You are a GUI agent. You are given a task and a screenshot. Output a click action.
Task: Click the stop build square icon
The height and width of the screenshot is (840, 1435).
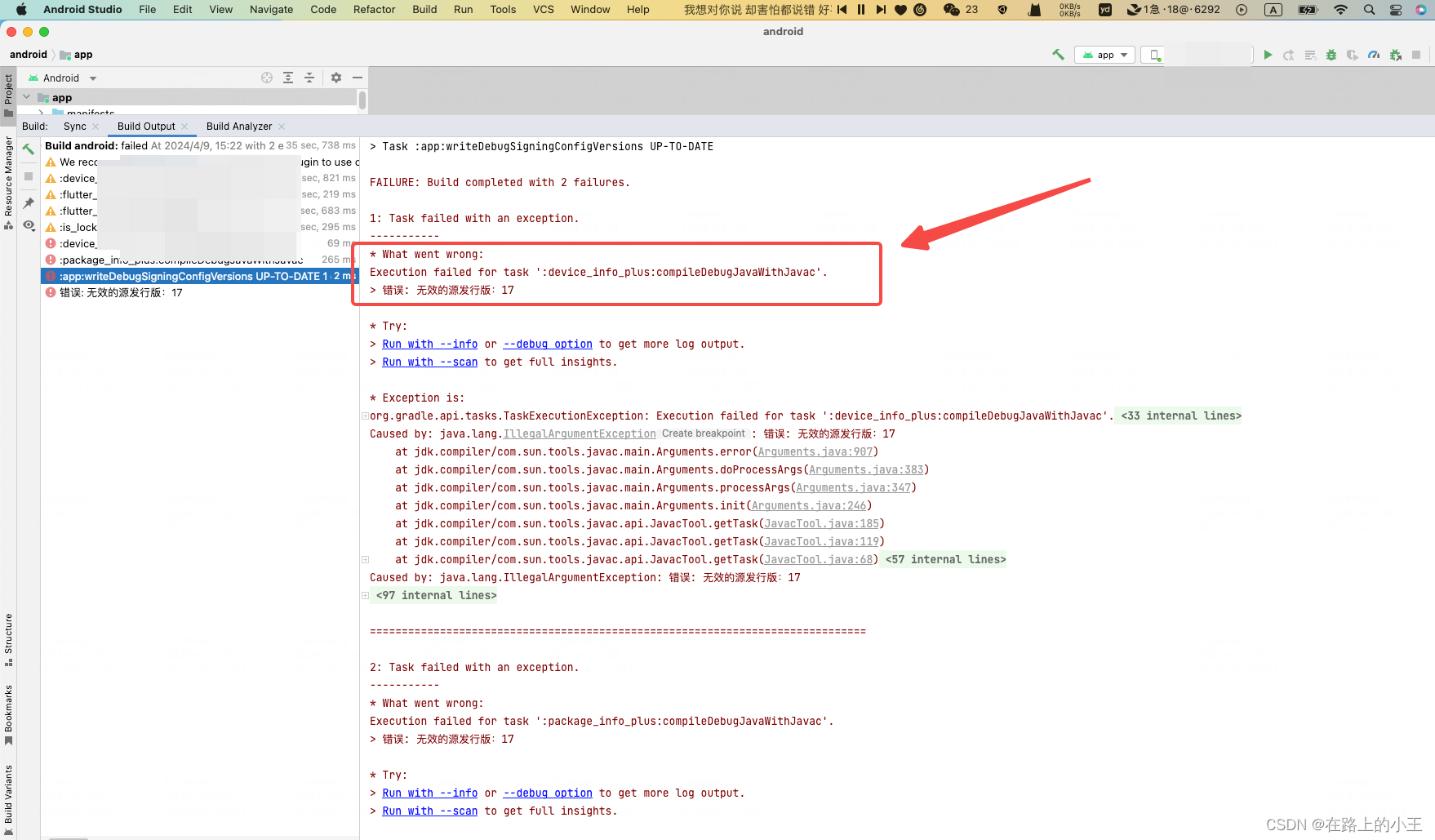click(29, 176)
